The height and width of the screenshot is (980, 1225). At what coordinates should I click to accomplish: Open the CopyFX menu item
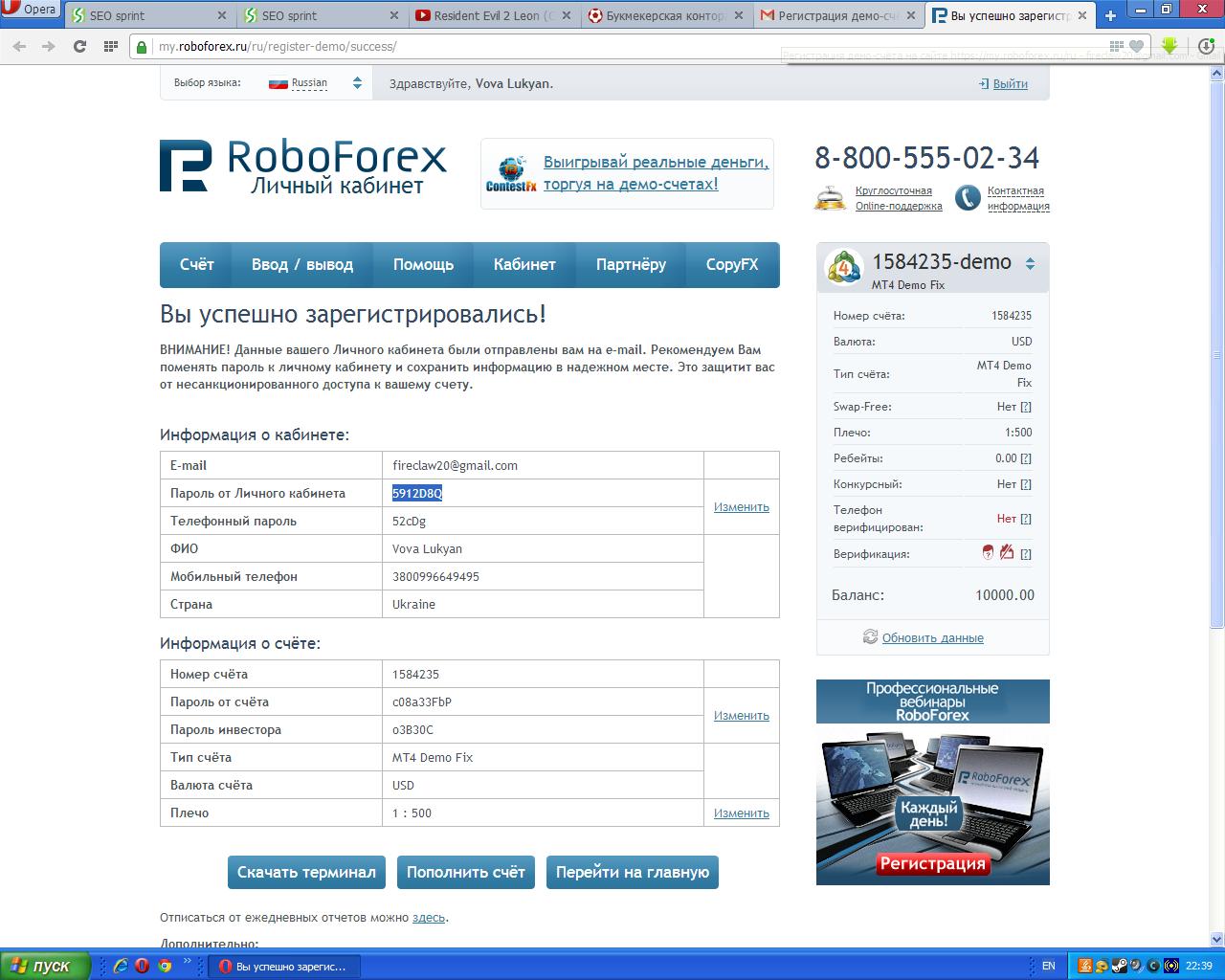[732, 265]
